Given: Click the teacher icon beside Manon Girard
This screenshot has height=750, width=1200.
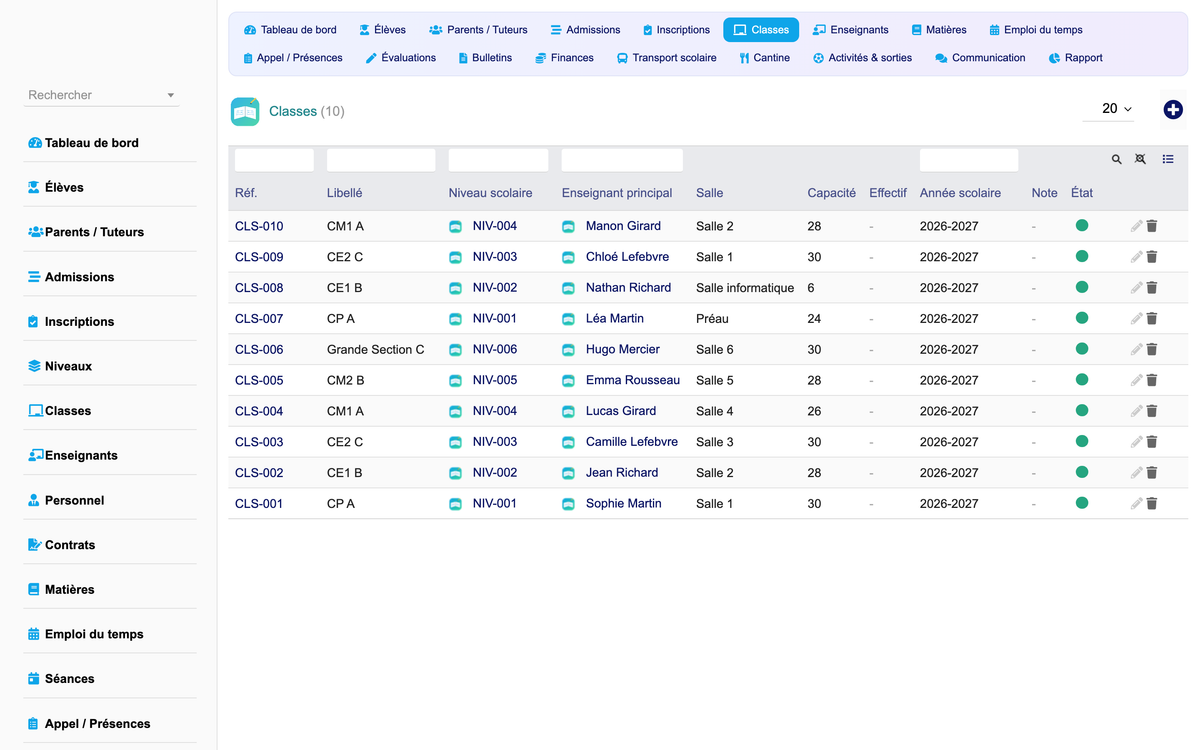Looking at the screenshot, I should tap(568, 227).
